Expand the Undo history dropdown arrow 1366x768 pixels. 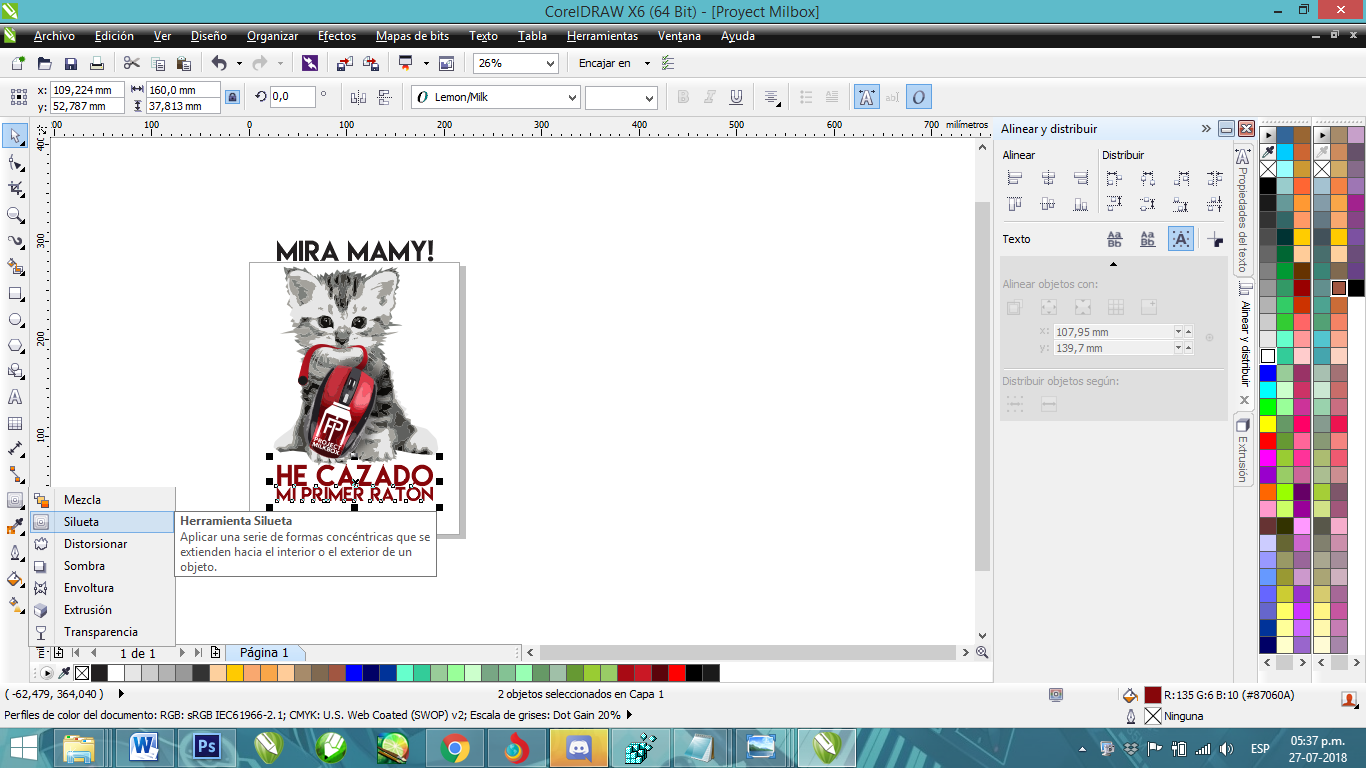[x=238, y=63]
